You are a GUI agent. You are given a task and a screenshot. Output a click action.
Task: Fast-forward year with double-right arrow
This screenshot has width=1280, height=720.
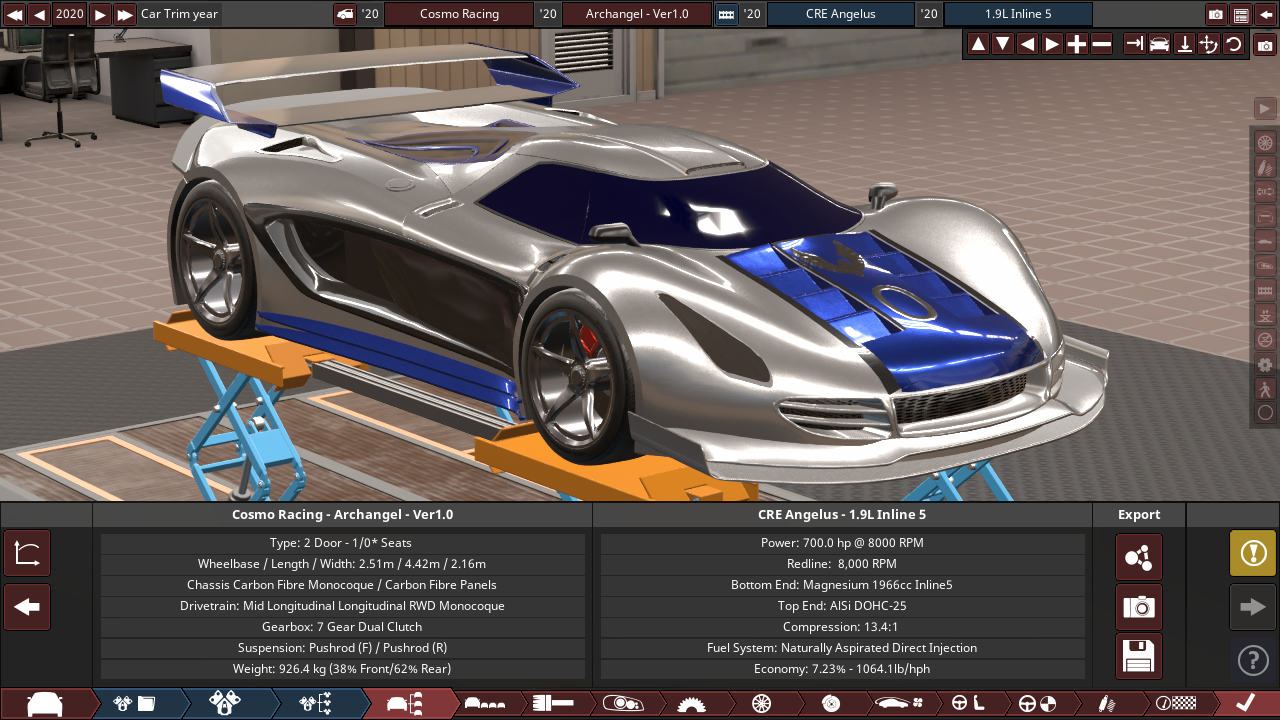125,14
